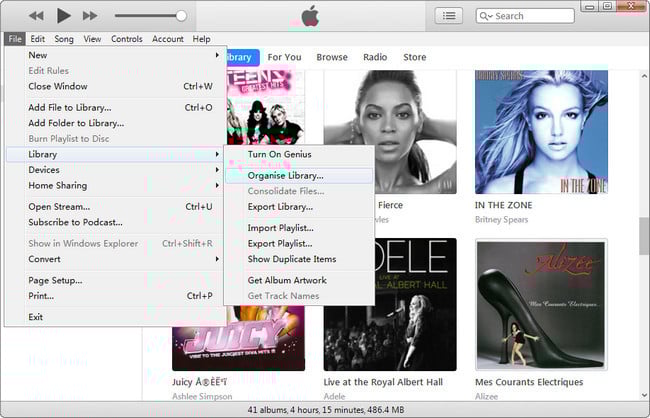Open the Controls menu
Screen dimensions: 650x418
(x=126, y=39)
